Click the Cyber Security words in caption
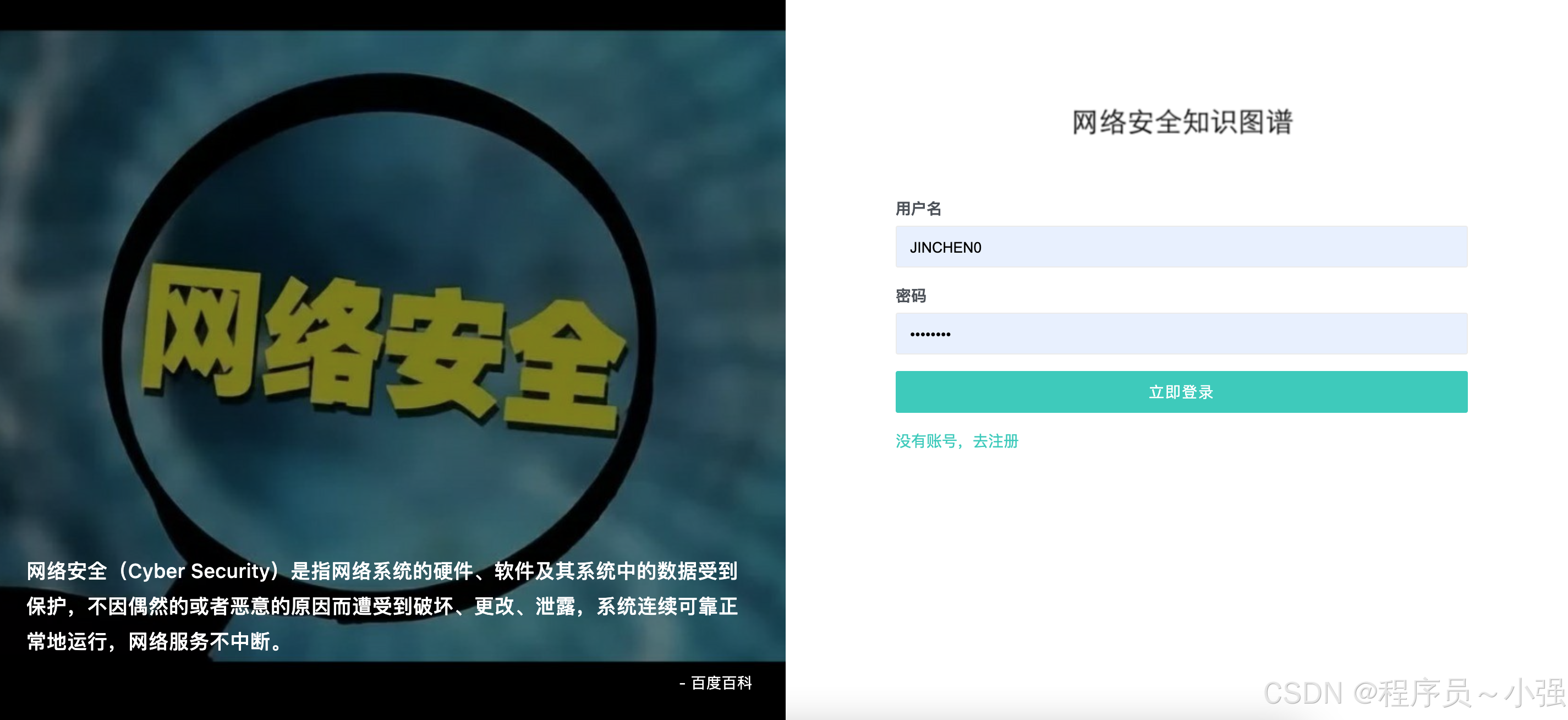The height and width of the screenshot is (720, 1568). [199, 571]
